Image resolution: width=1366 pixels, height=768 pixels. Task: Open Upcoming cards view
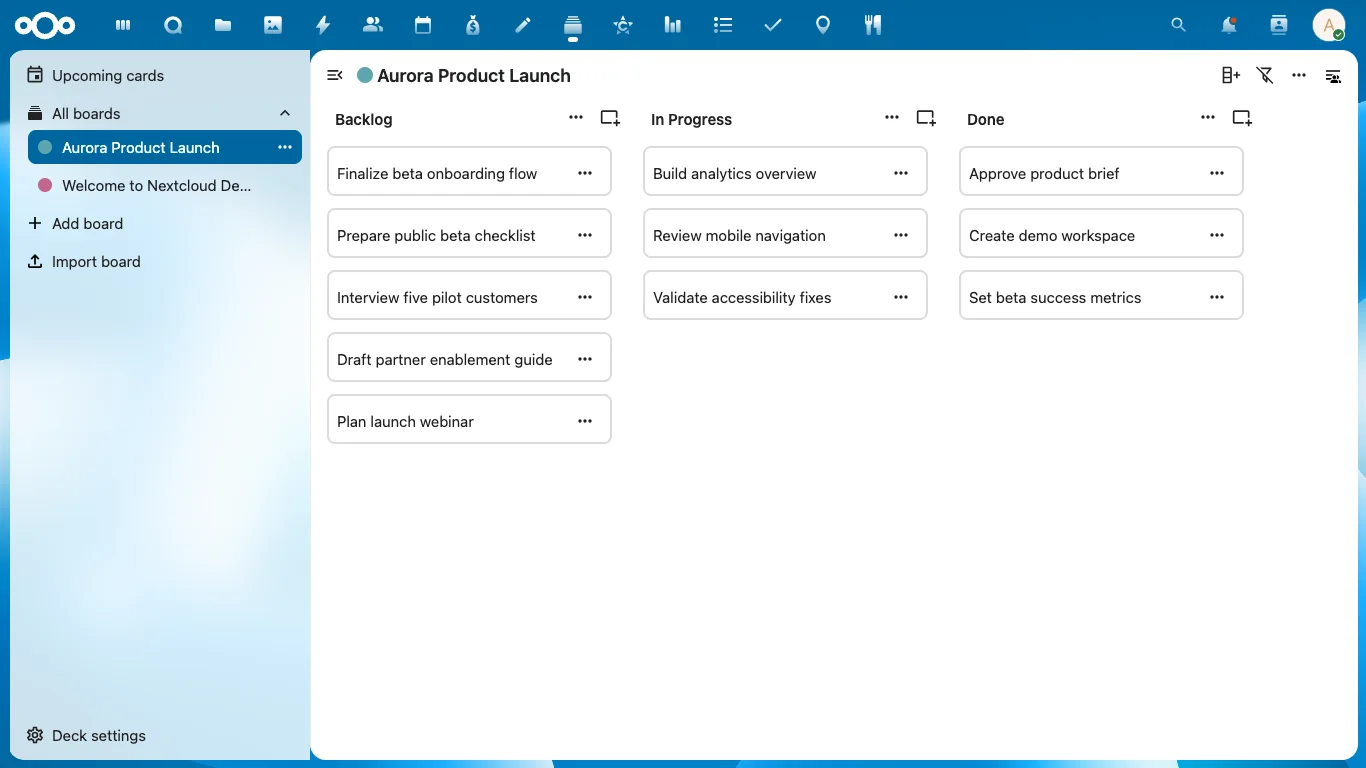pyautogui.click(x=165, y=75)
